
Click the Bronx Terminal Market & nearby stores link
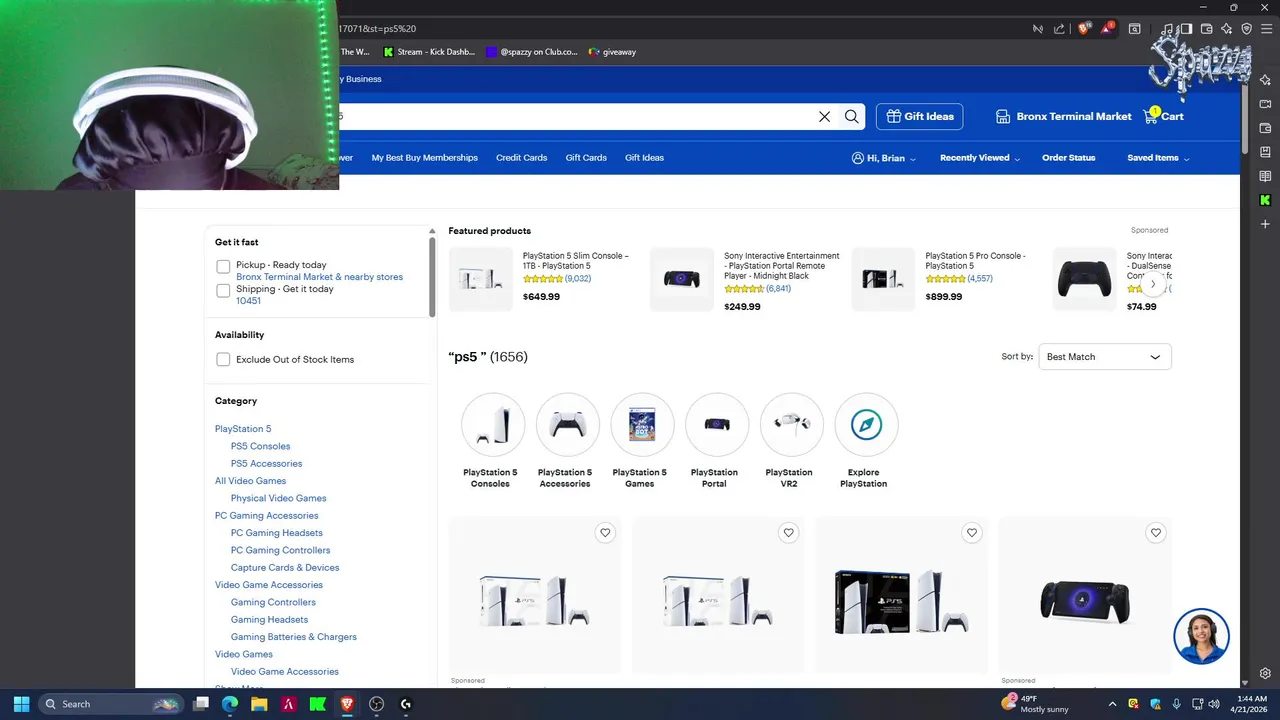(x=319, y=277)
